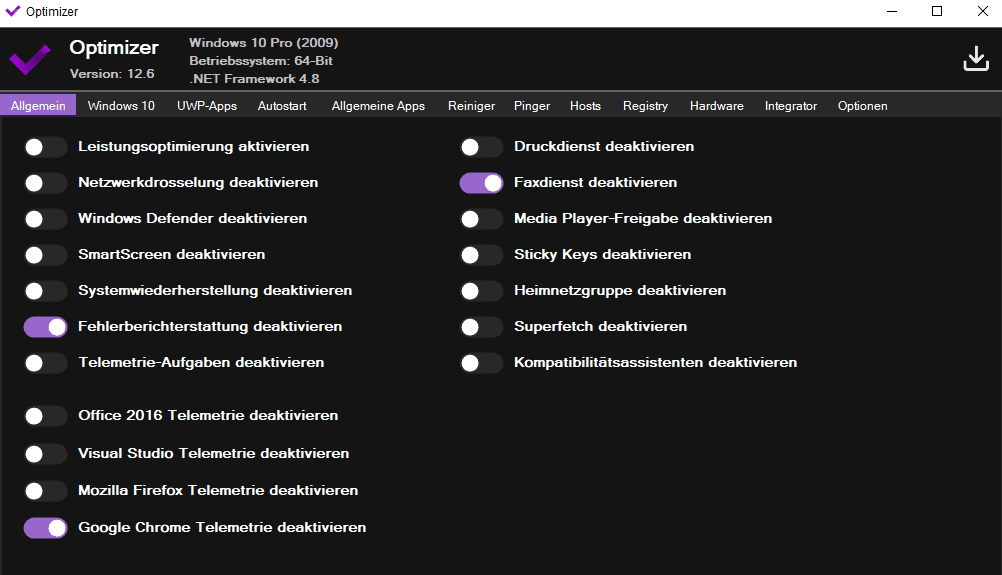Click the Optimizer title bar icon
Screen dimensions: 1002x575
(x=12, y=12)
